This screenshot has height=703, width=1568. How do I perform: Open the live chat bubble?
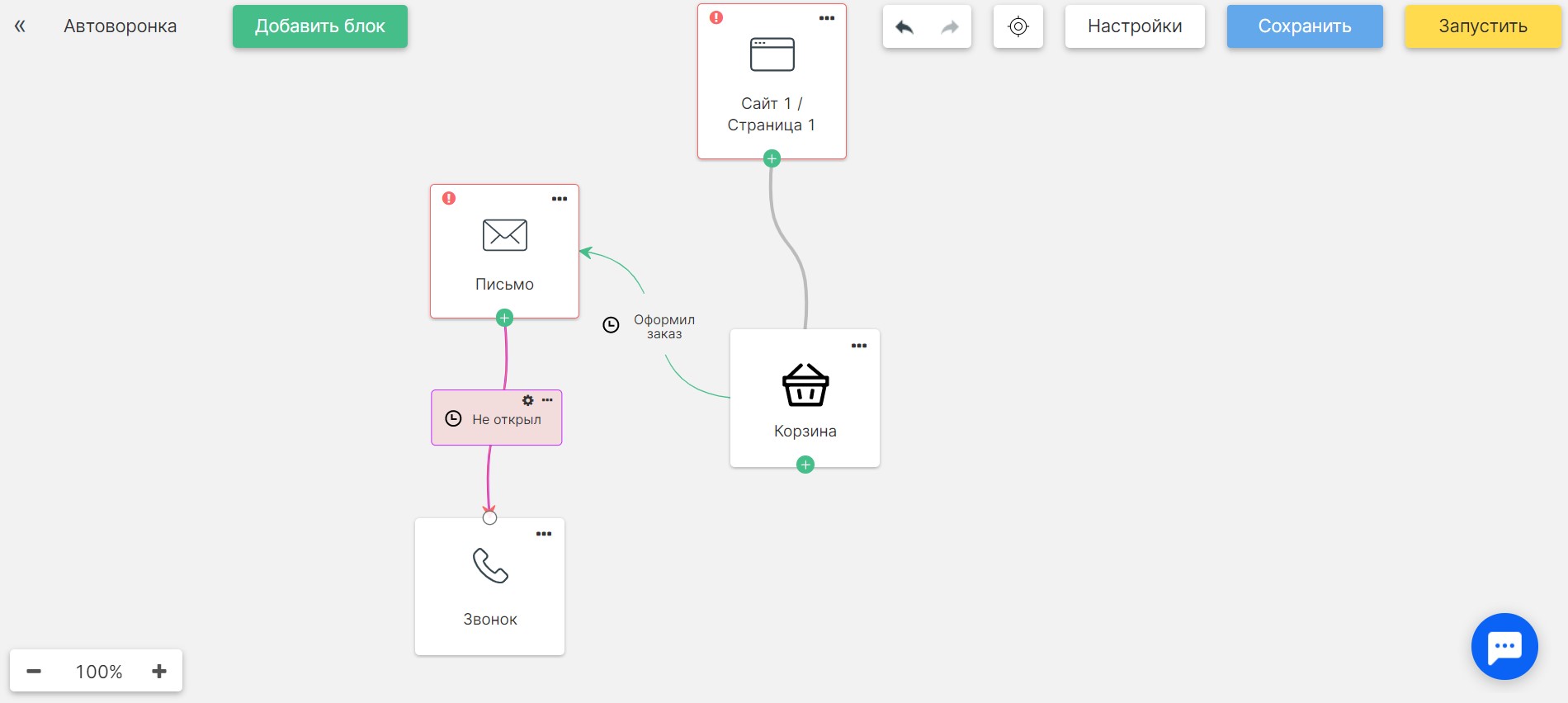pos(1504,646)
